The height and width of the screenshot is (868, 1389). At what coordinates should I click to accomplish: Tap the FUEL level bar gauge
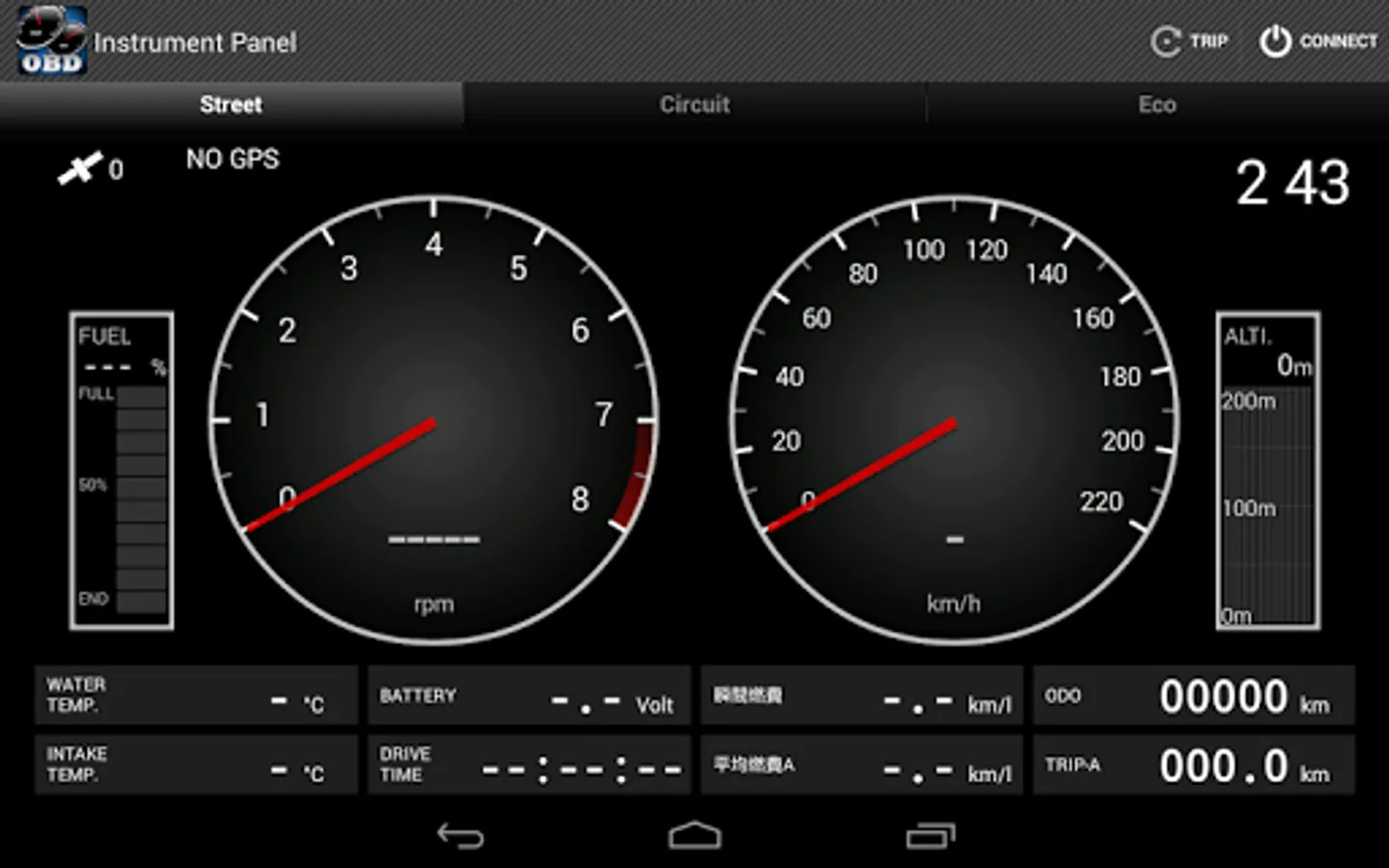[122, 471]
